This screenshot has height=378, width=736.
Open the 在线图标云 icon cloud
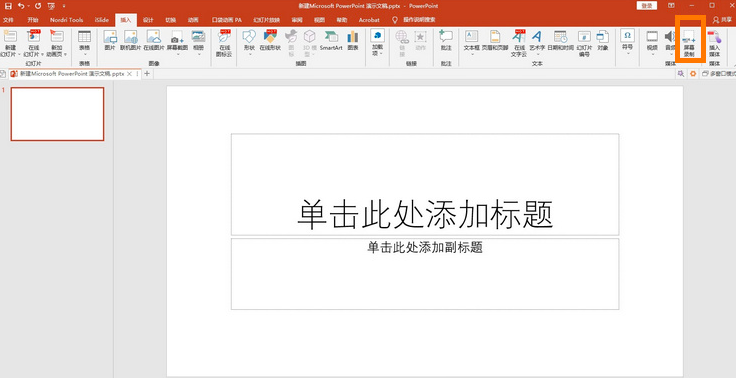point(225,43)
